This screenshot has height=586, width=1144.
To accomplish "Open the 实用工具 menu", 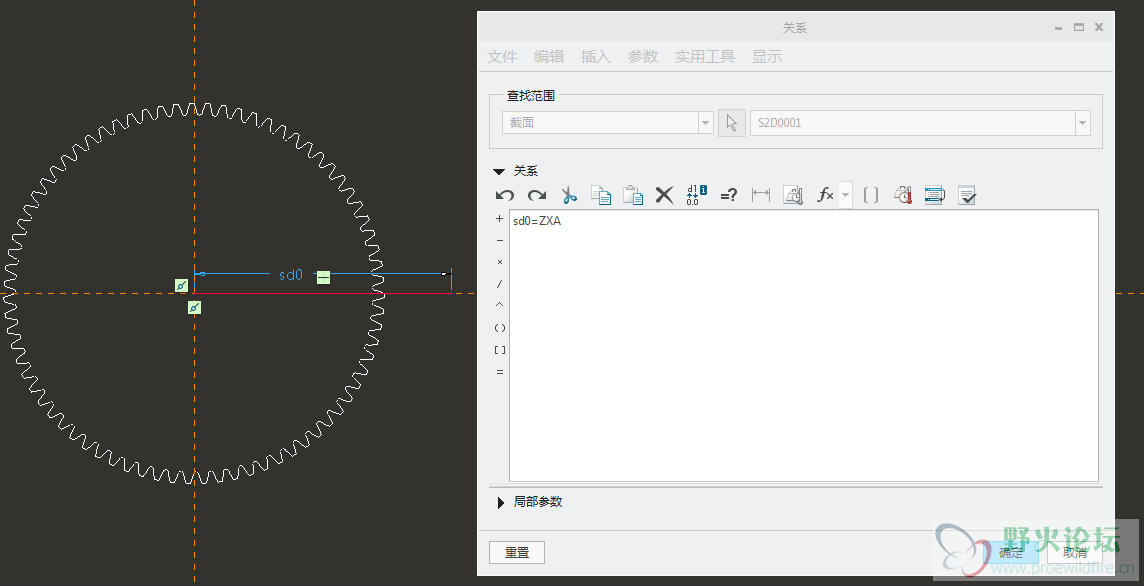I will click(x=705, y=57).
